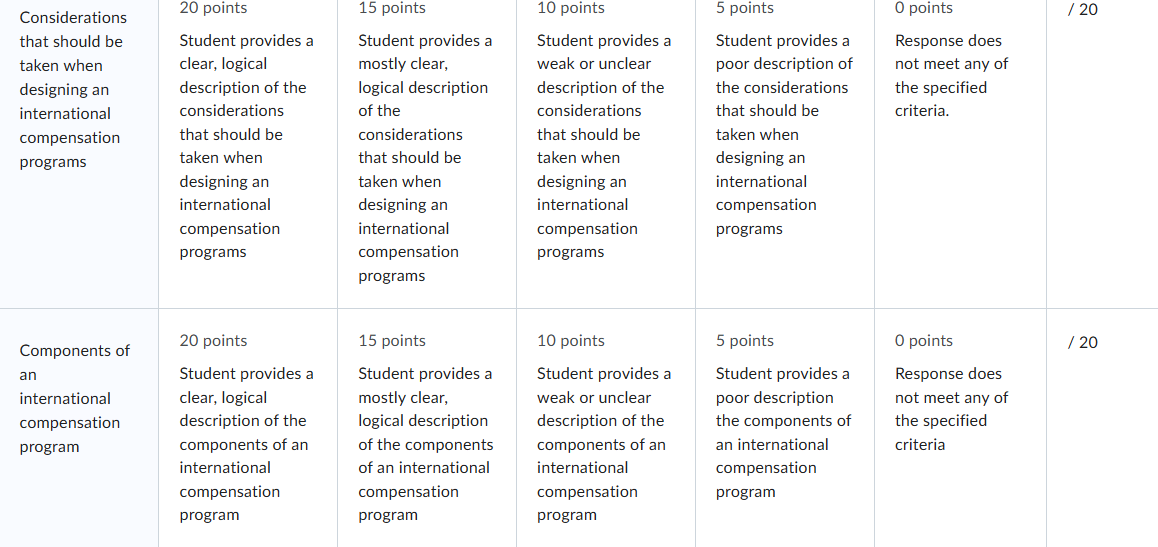The width and height of the screenshot is (1158, 547).
Task: Select the 0 points rating for Considerations criterion
Action: point(960,154)
